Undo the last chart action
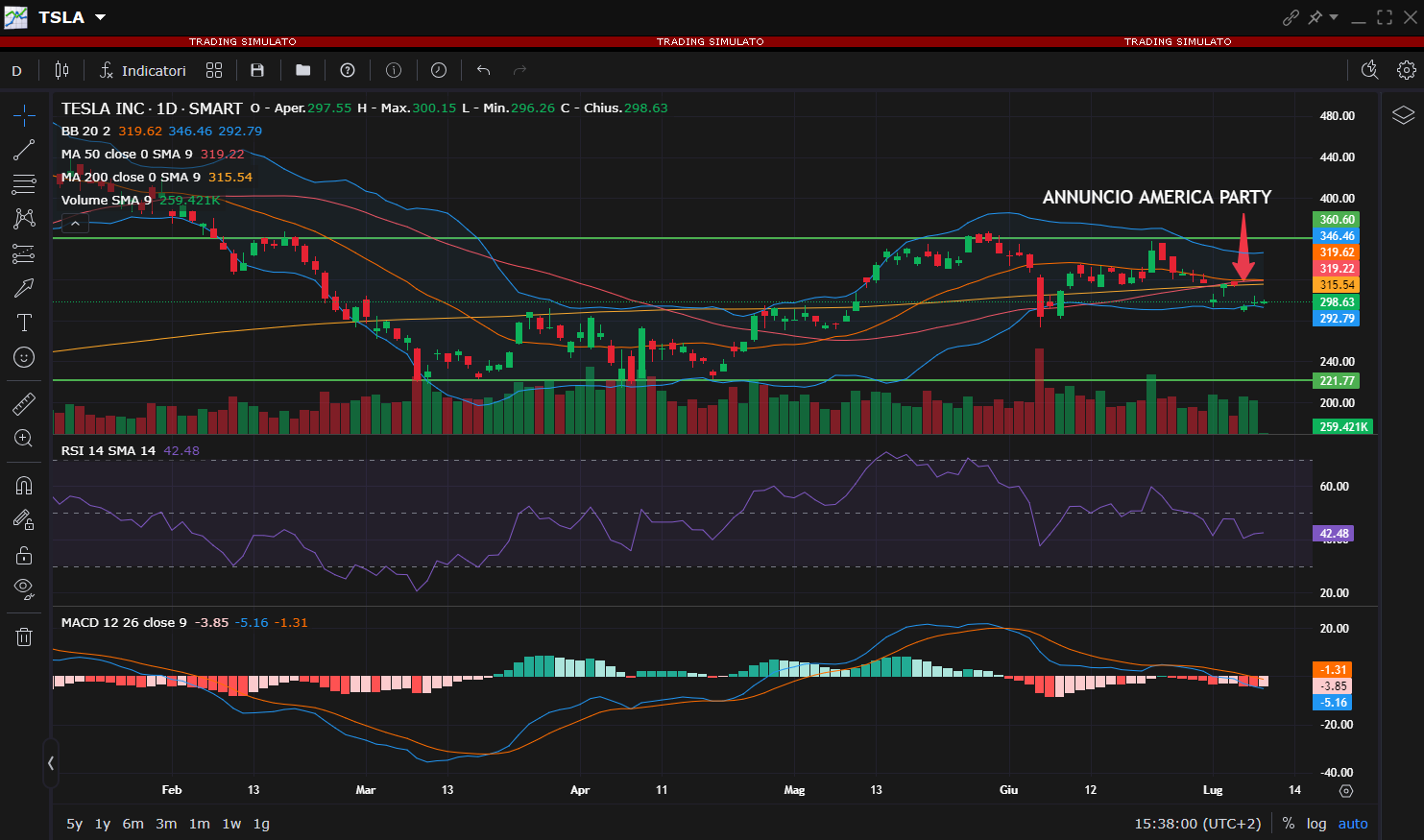1424x840 pixels. (x=483, y=70)
